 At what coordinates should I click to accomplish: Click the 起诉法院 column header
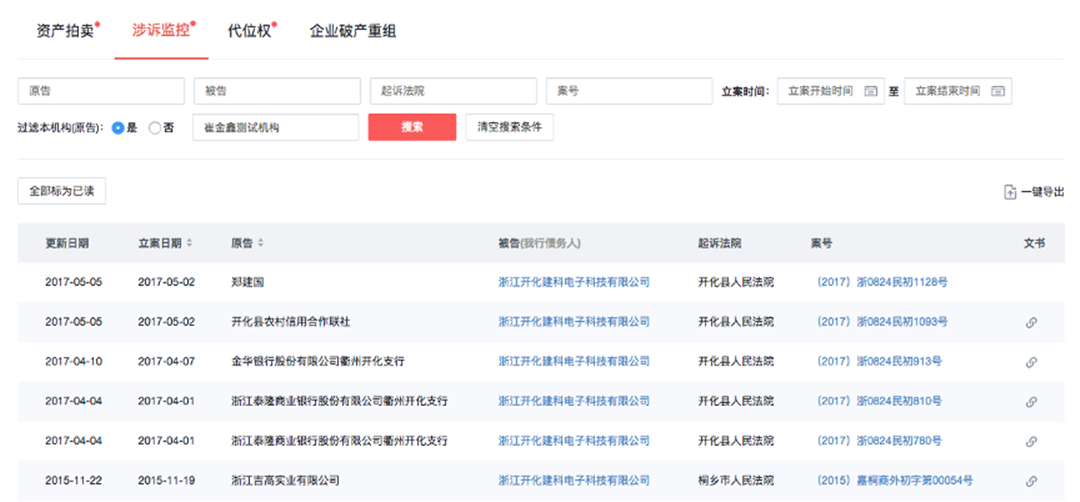(719, 243)
